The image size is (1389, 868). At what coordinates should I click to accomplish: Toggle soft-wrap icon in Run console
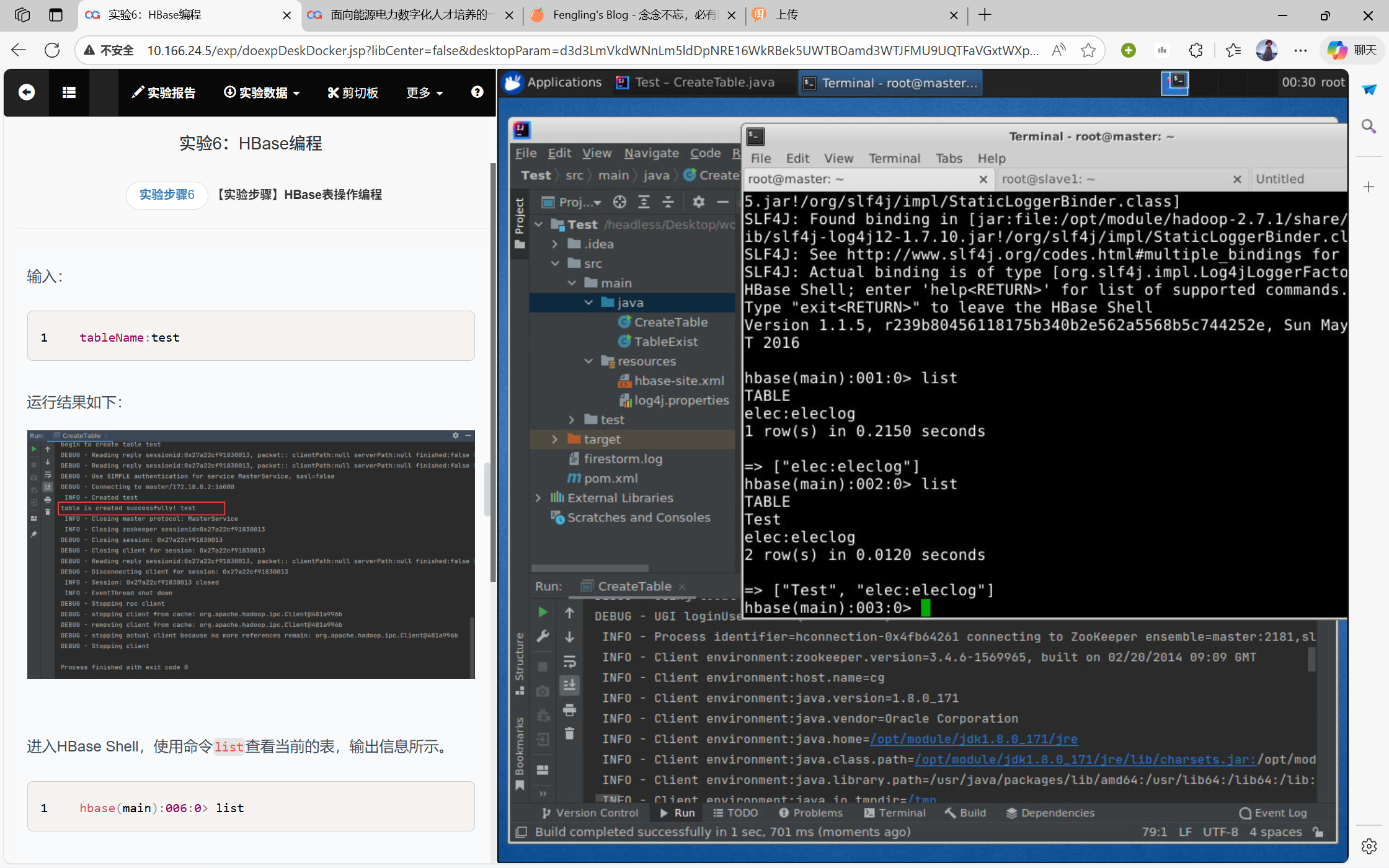click(569, 662)
